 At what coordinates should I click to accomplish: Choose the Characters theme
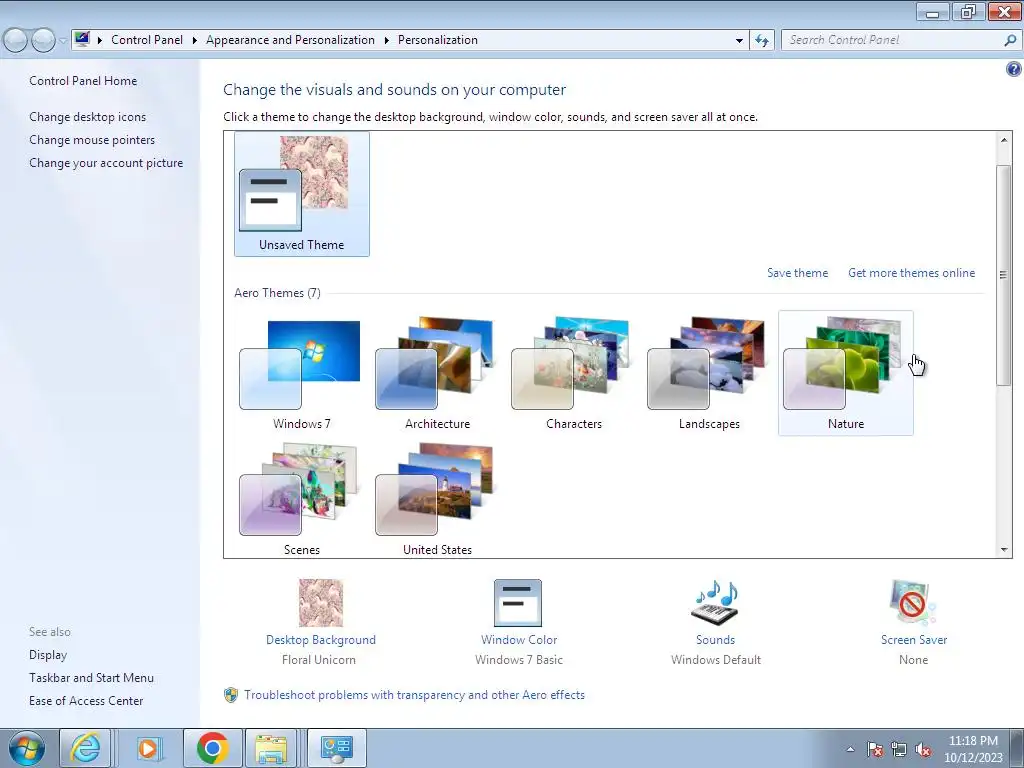[573, 373]
